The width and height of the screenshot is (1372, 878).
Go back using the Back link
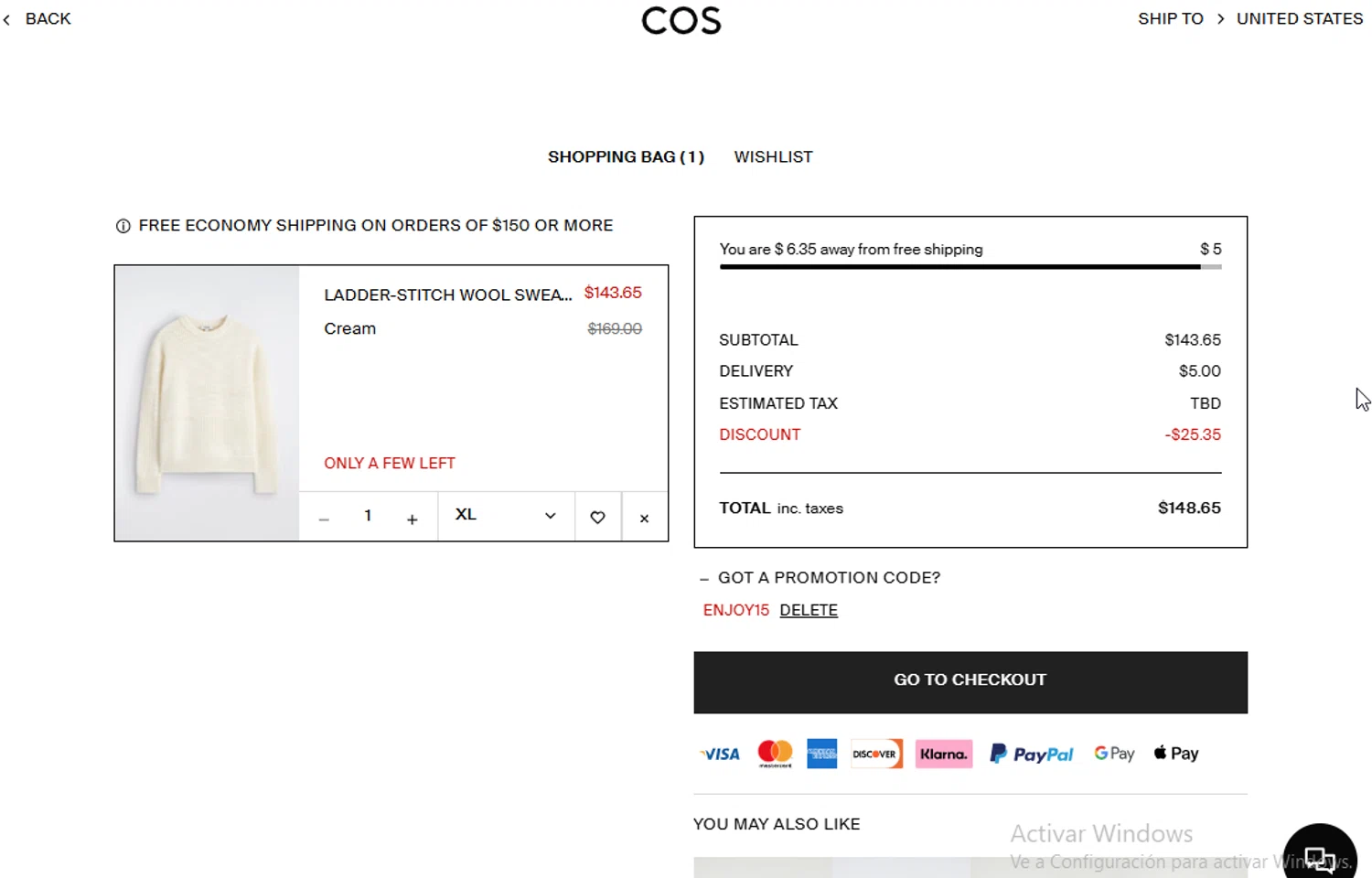pos(38,19)
